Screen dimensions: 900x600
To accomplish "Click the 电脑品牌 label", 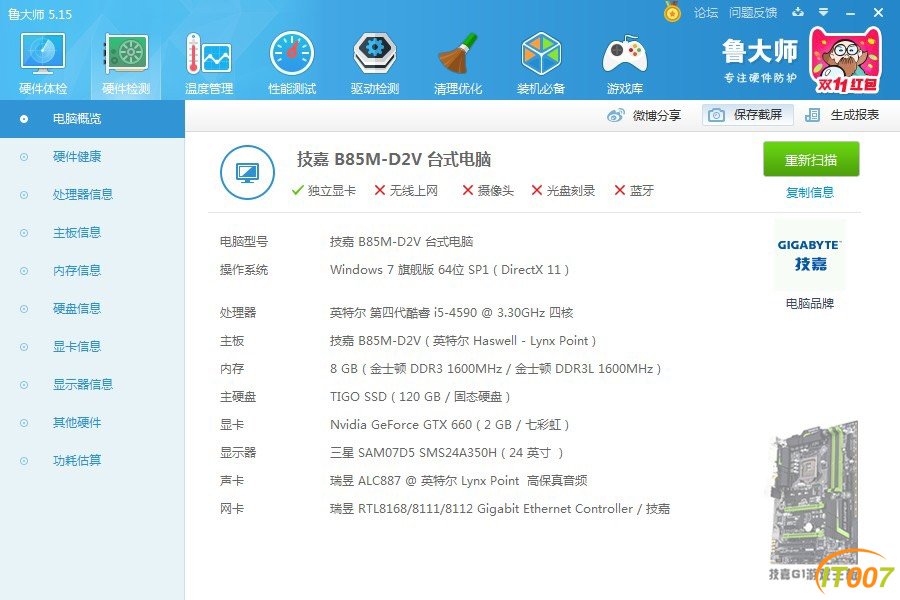I will click(810, 303).
